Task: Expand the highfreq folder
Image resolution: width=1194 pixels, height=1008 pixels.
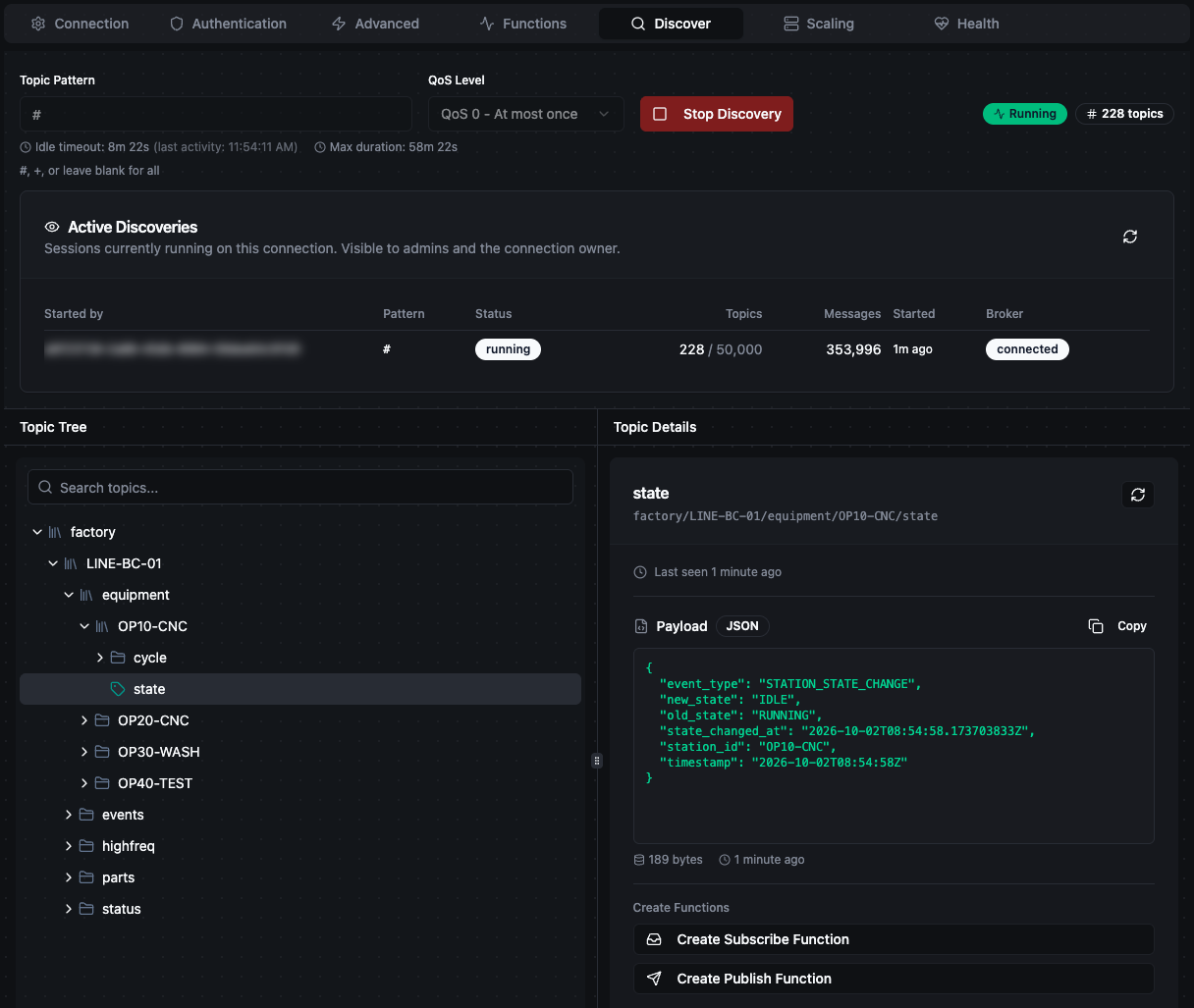Action: [69, 846]
